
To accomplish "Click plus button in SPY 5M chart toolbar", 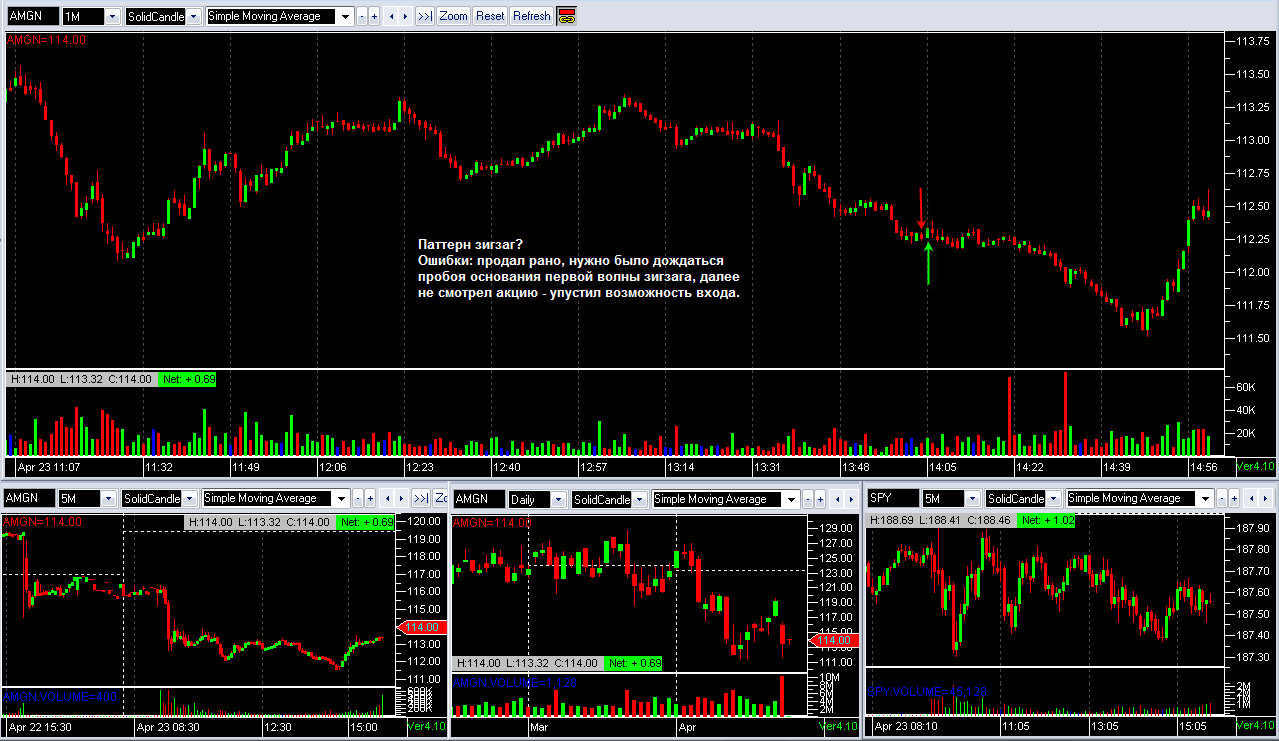I will coord(1235,498).
